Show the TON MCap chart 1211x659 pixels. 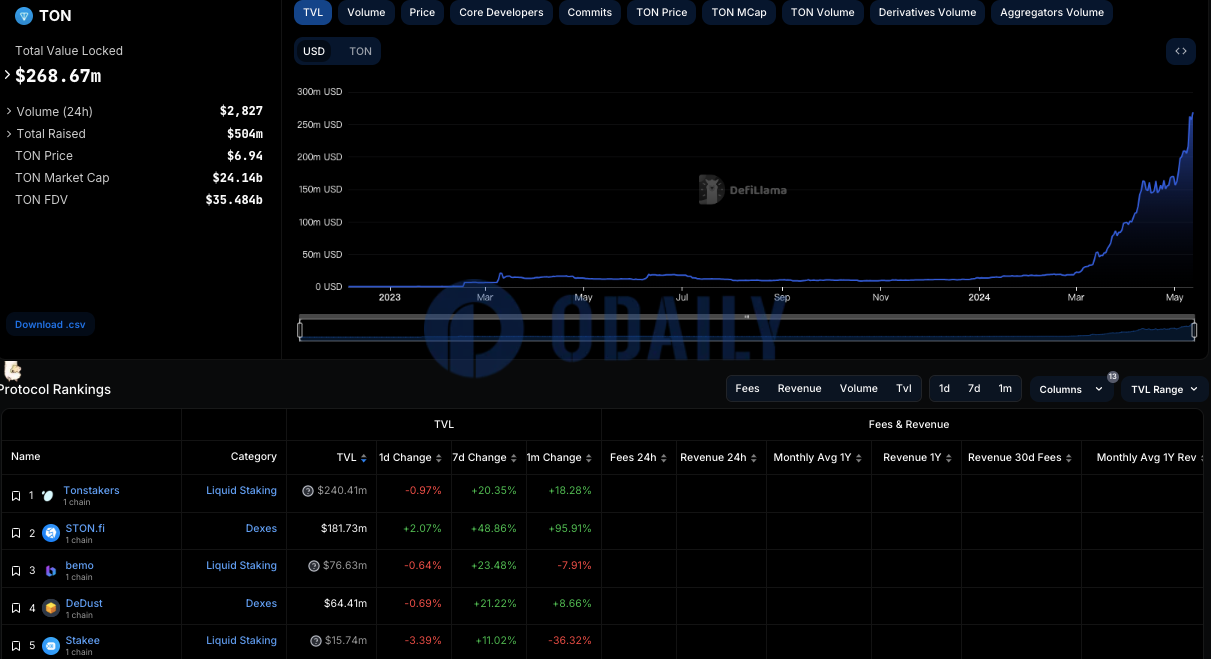[x=738, y=12]
